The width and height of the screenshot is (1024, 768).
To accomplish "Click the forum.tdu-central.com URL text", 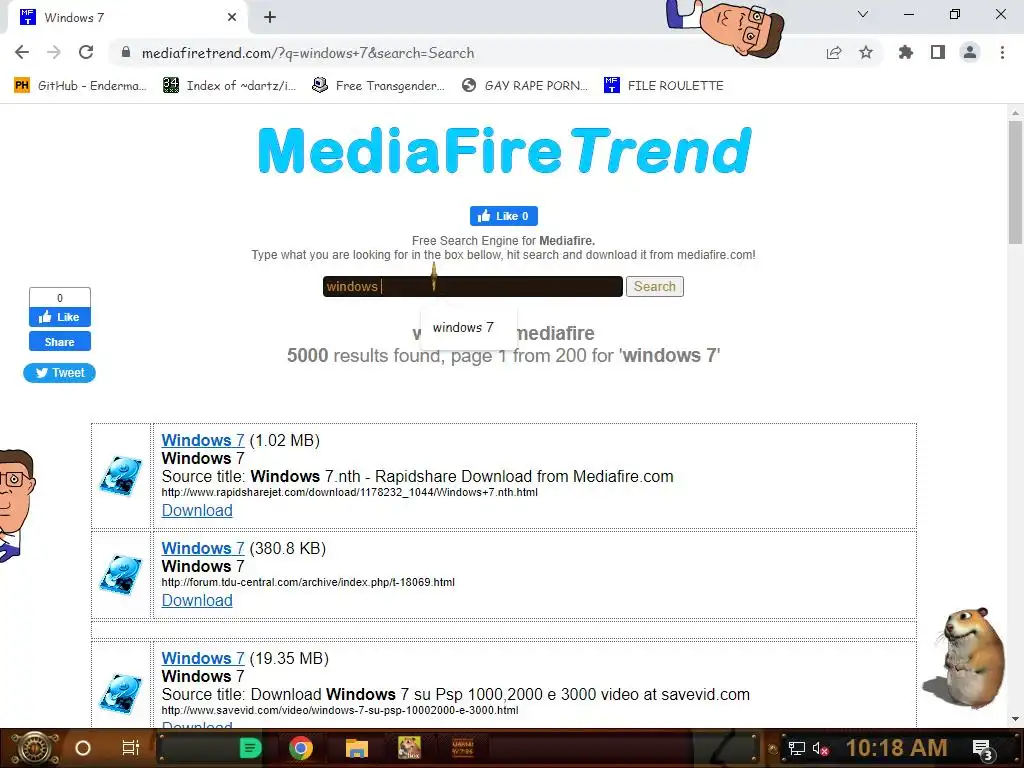I will (308, 583).
